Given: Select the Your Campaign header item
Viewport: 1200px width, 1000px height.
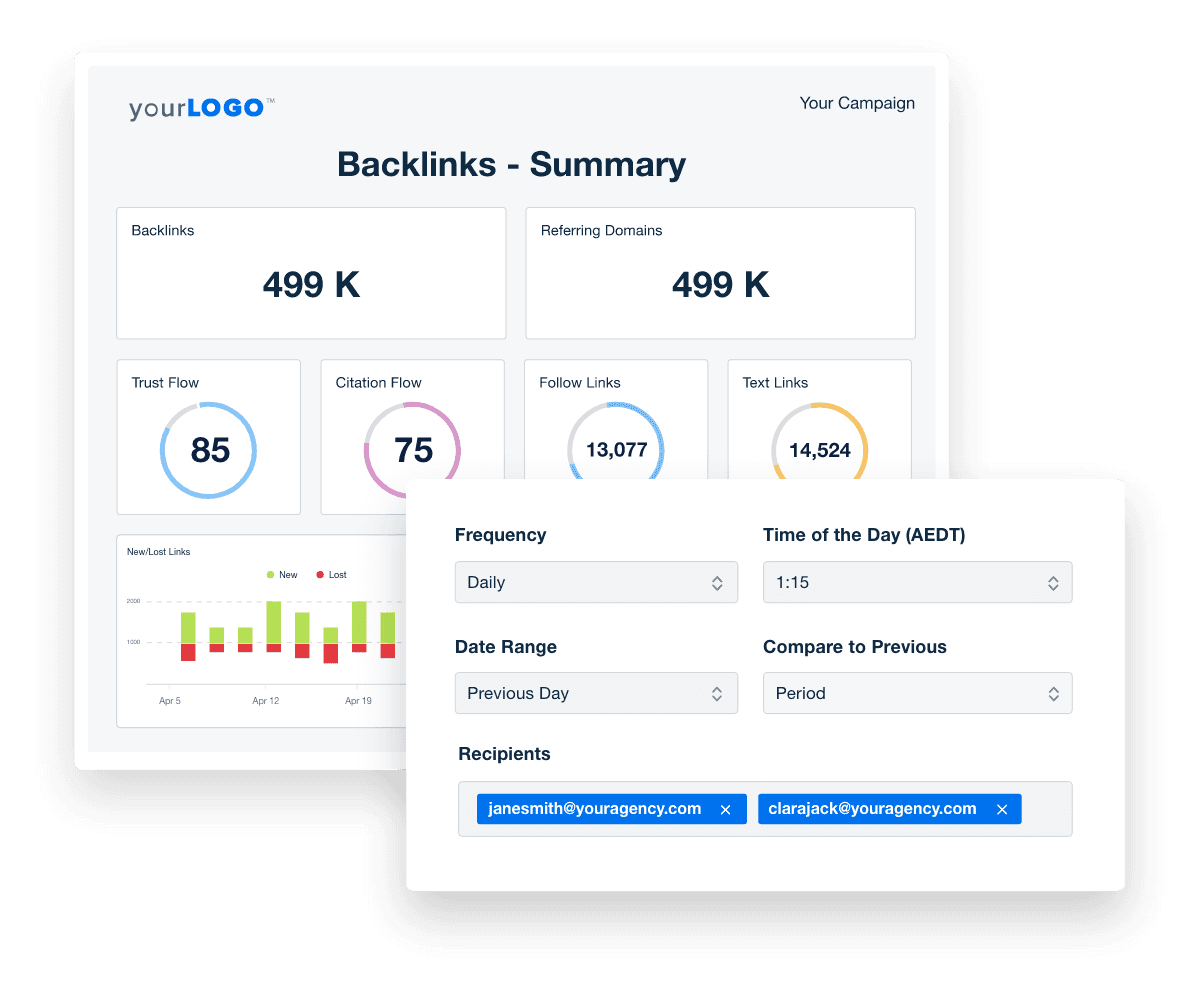Looking at the screenshot, I should tap(857, 103).
